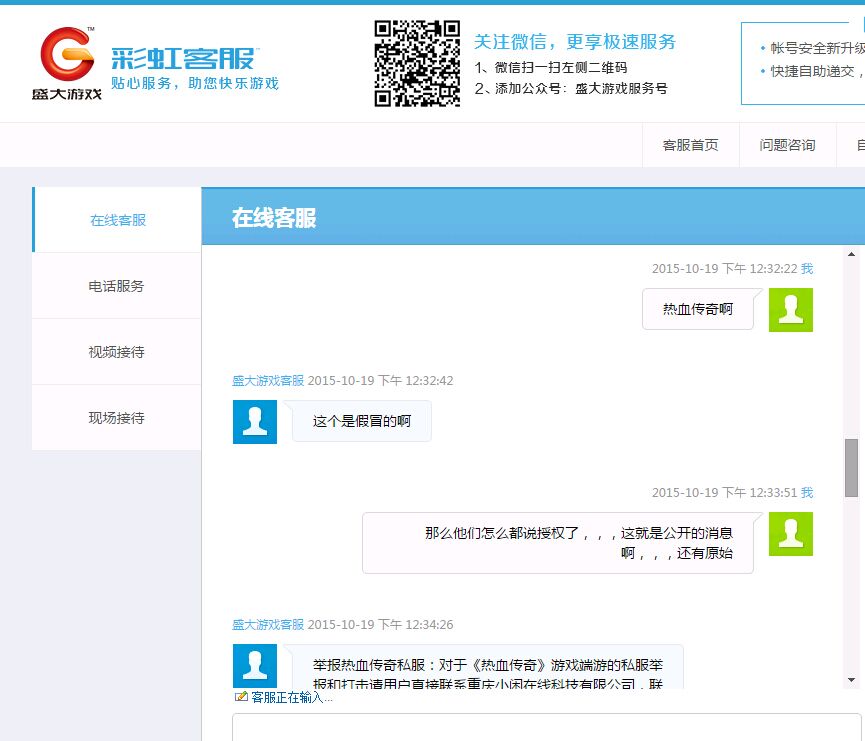Screen dimensions: 865x741
Task: Open the 电话服务 sidebar tab
Action: point(117,286)
